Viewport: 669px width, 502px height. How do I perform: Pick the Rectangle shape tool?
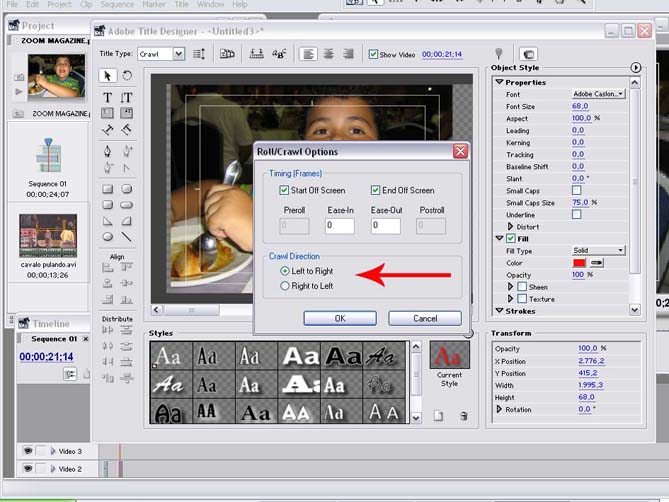point(108,188)
